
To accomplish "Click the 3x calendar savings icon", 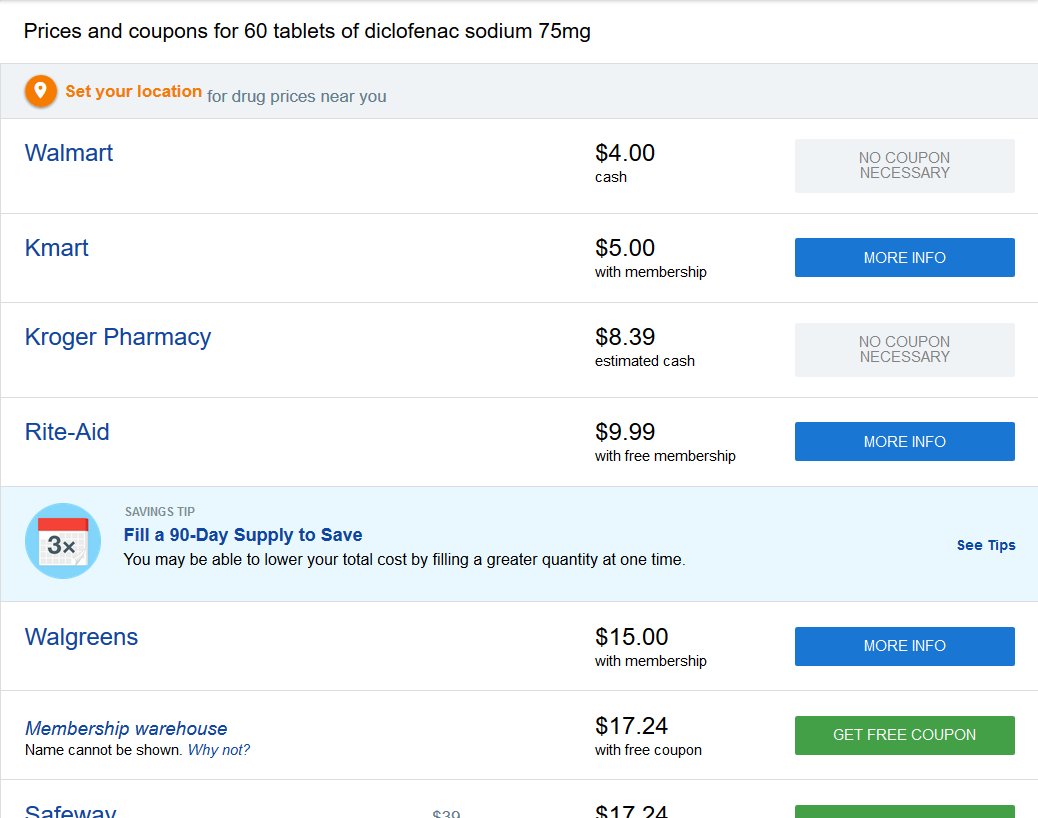I will [62, 541].
